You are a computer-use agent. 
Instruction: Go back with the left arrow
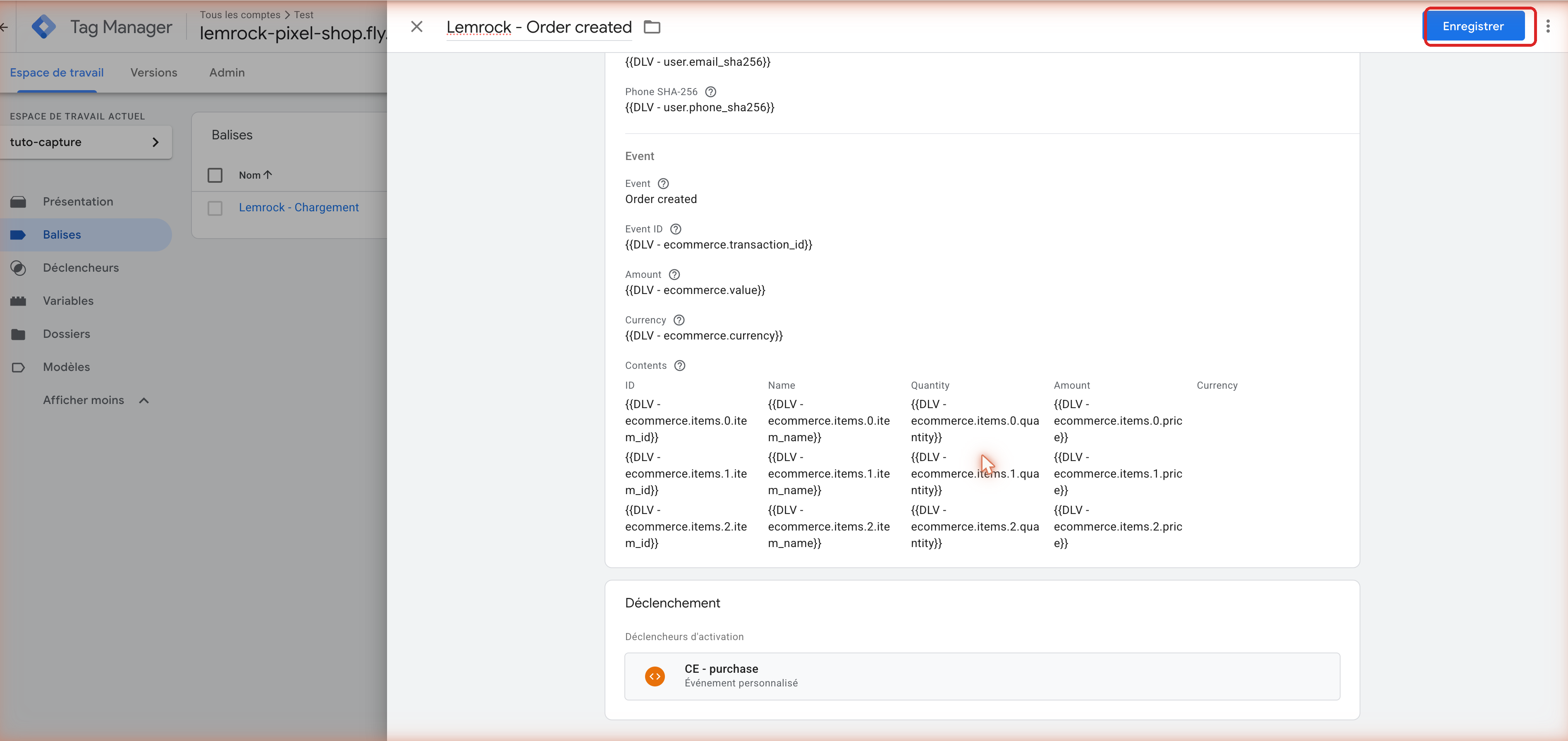click(4, 27)
